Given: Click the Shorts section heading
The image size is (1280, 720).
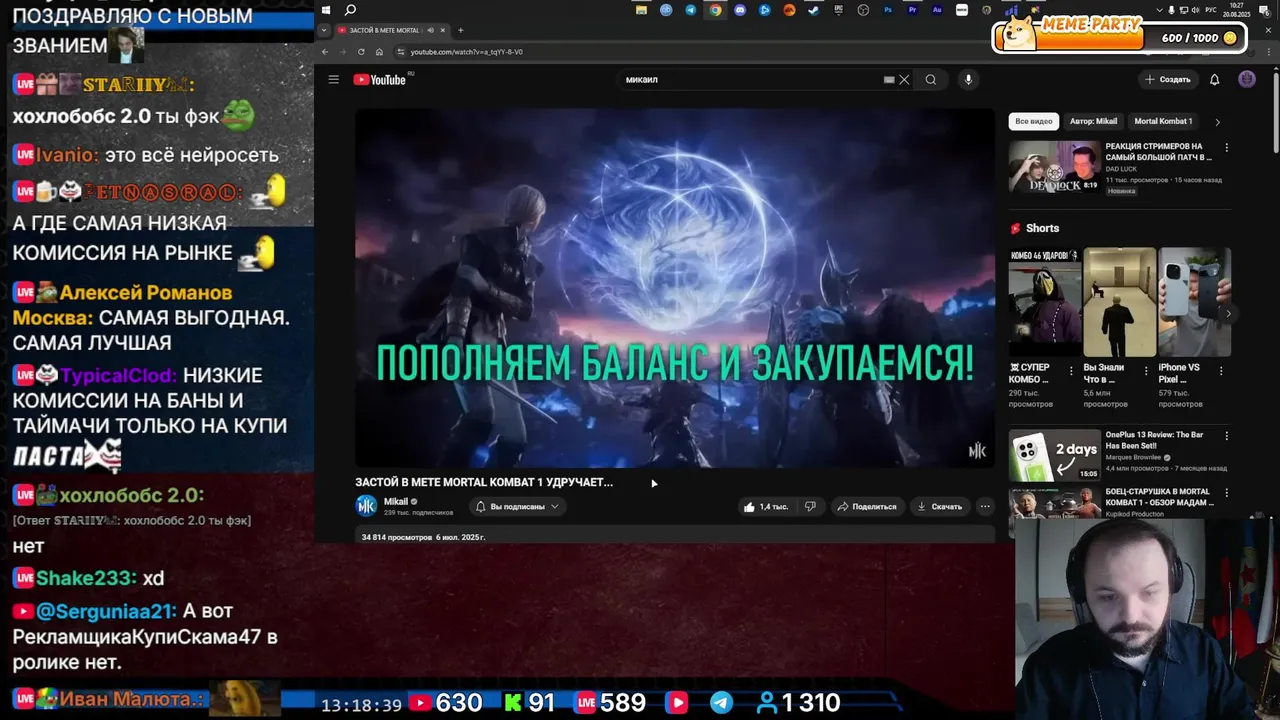Looking at the screenshot, I should click(1042, 228).
